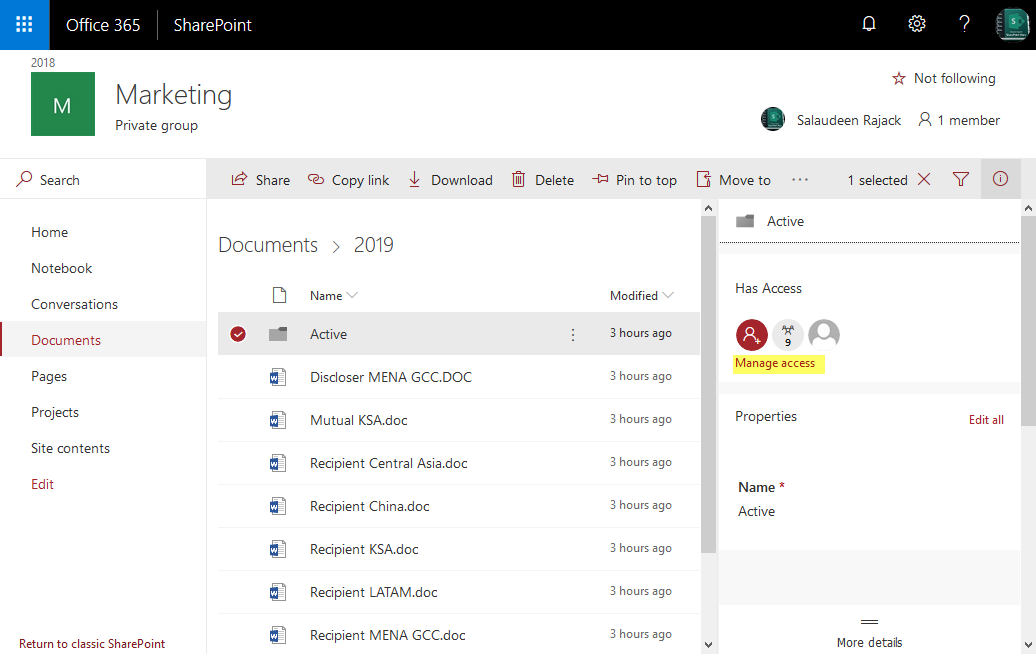Open the Office 365 app launcher waffle

coord(22,24)
